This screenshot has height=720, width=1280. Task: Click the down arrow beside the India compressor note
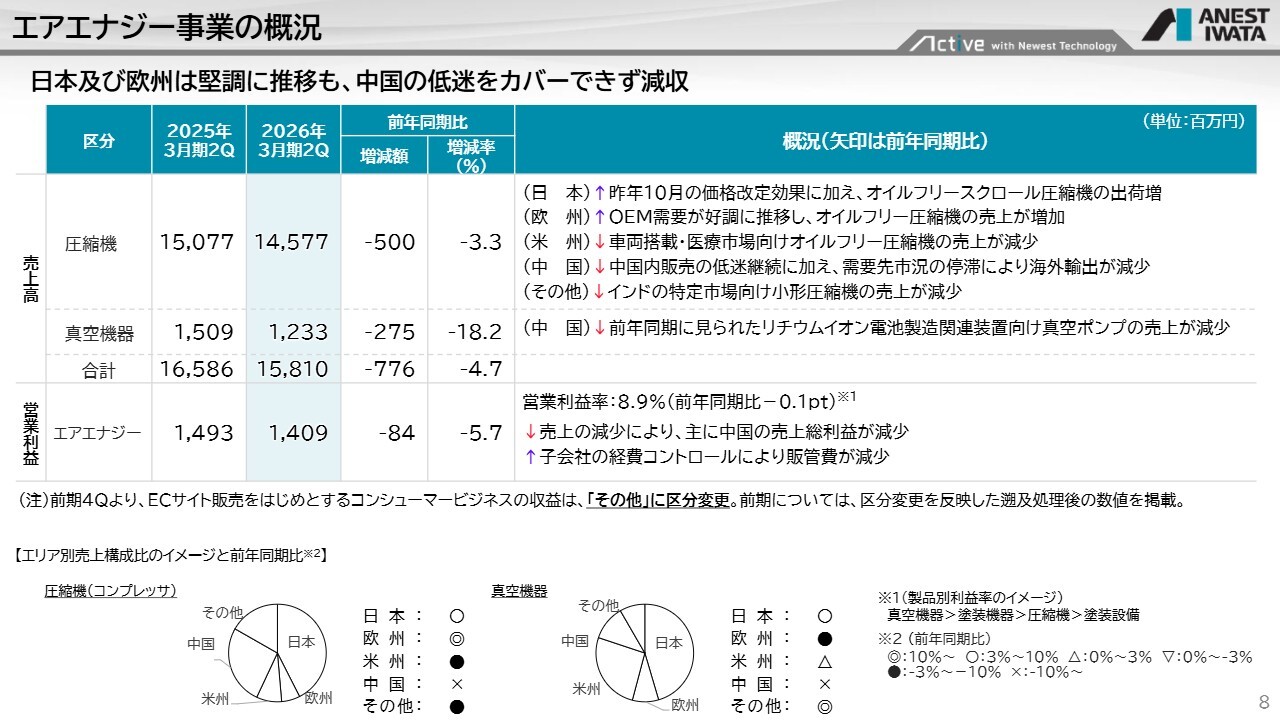[600, 292]
